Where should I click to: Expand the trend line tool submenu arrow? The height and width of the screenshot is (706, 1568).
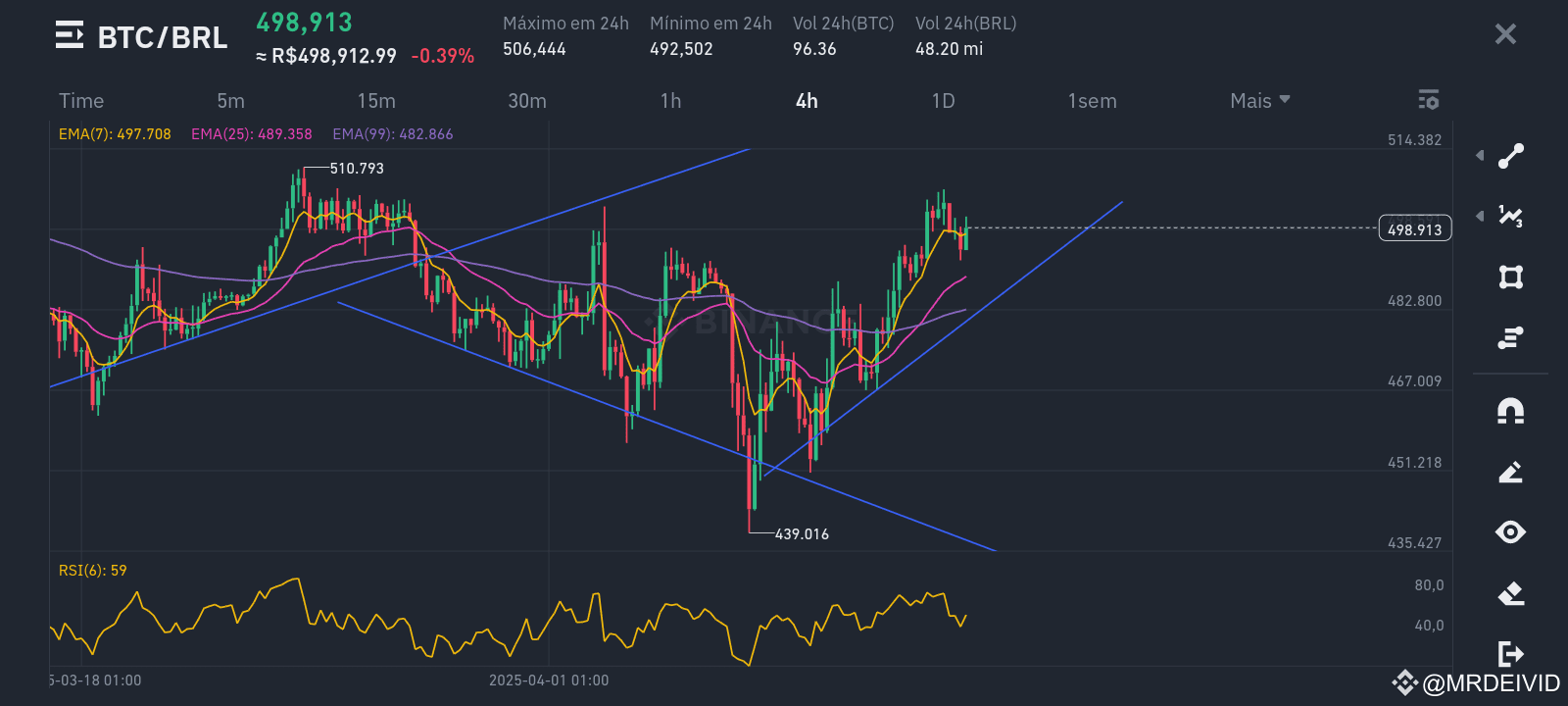[1480, 156]
